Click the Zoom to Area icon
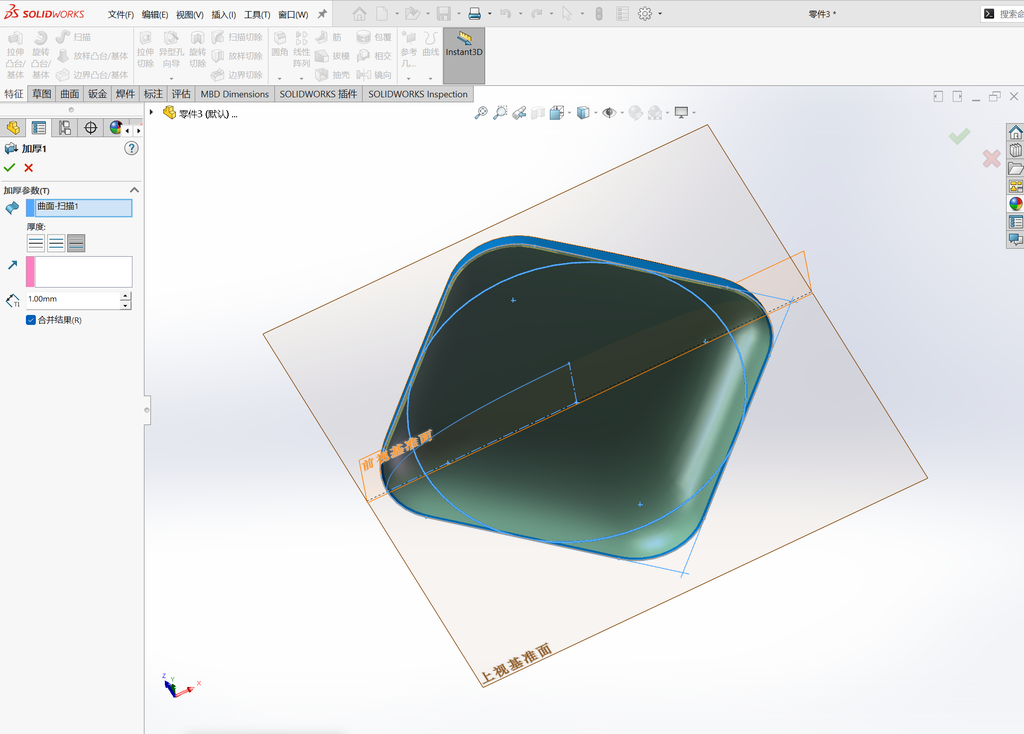 coord(500,113)
